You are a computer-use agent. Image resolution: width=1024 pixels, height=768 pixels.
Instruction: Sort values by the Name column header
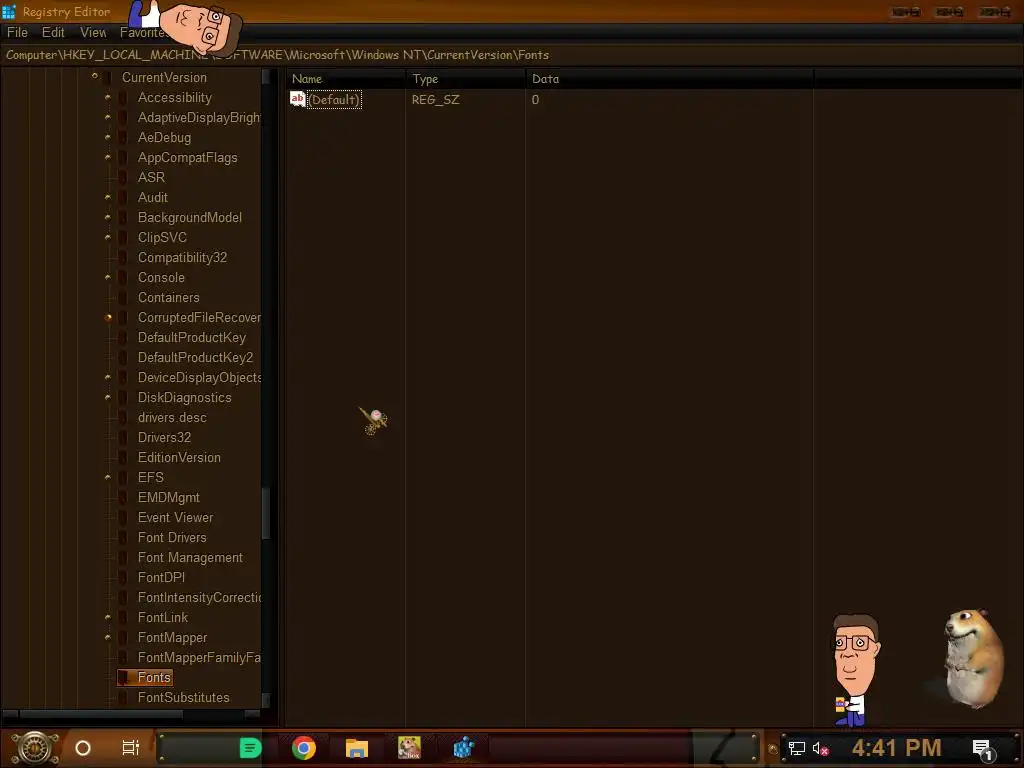pos(345,78)
